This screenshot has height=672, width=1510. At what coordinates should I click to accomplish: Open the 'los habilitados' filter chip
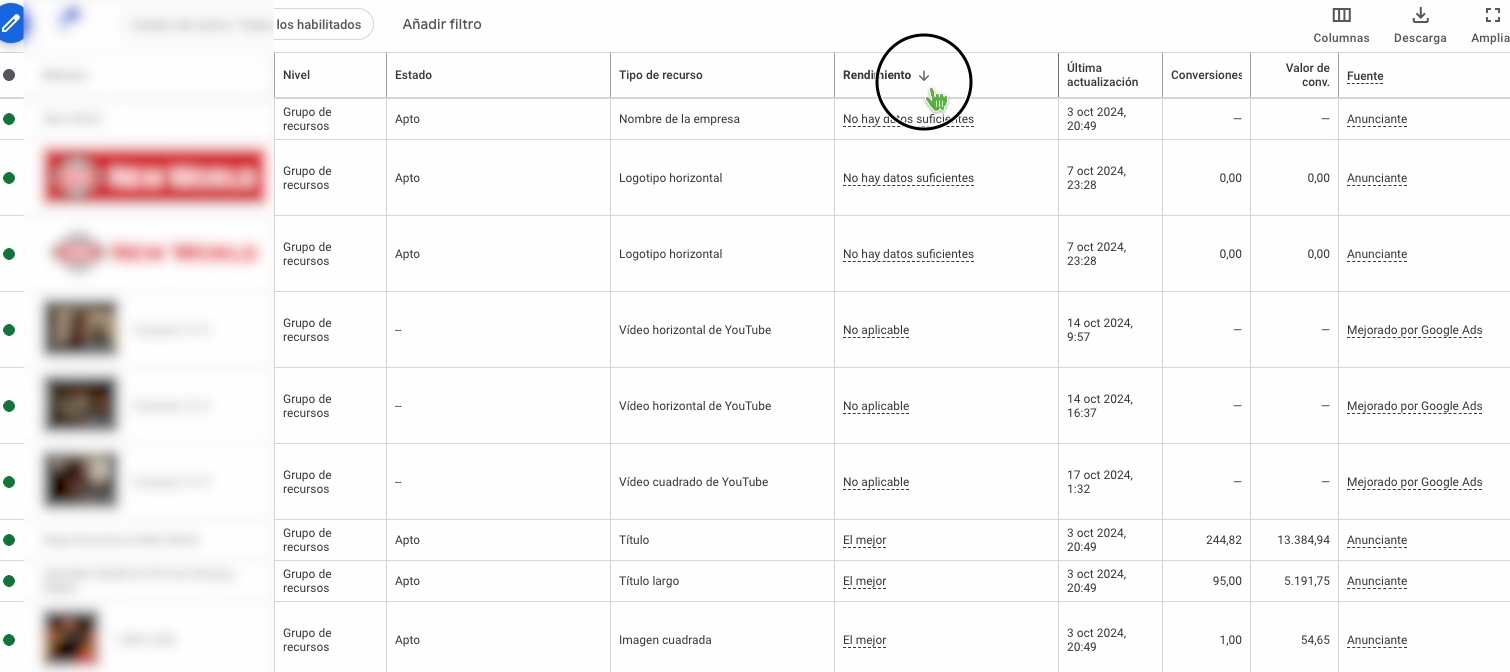point(322,24)
